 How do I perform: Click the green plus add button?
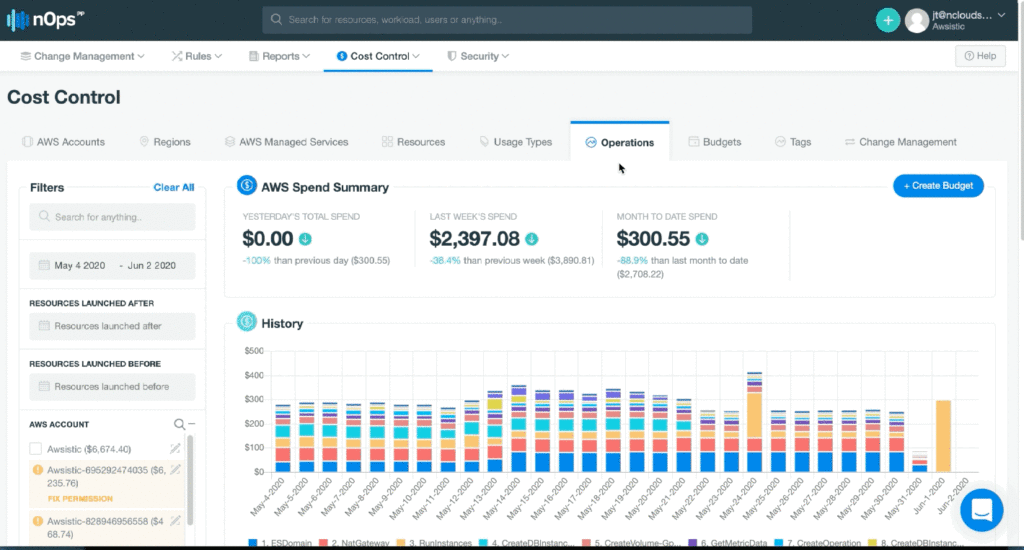tap(888, 20)
